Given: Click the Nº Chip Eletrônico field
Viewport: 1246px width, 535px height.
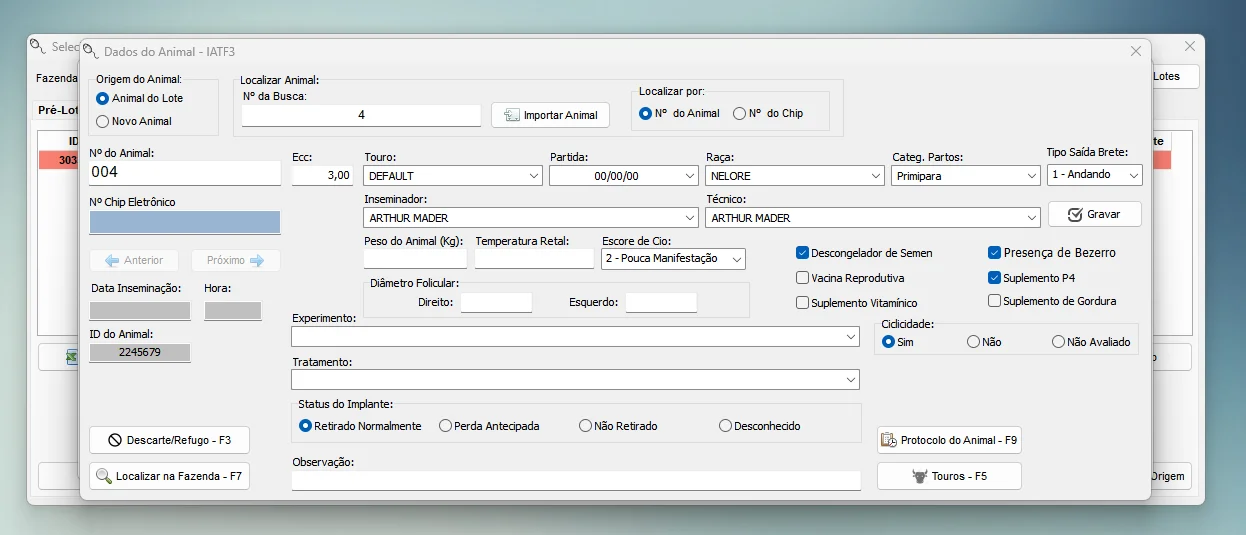Looking at the screenshot, I should (185, 222).
